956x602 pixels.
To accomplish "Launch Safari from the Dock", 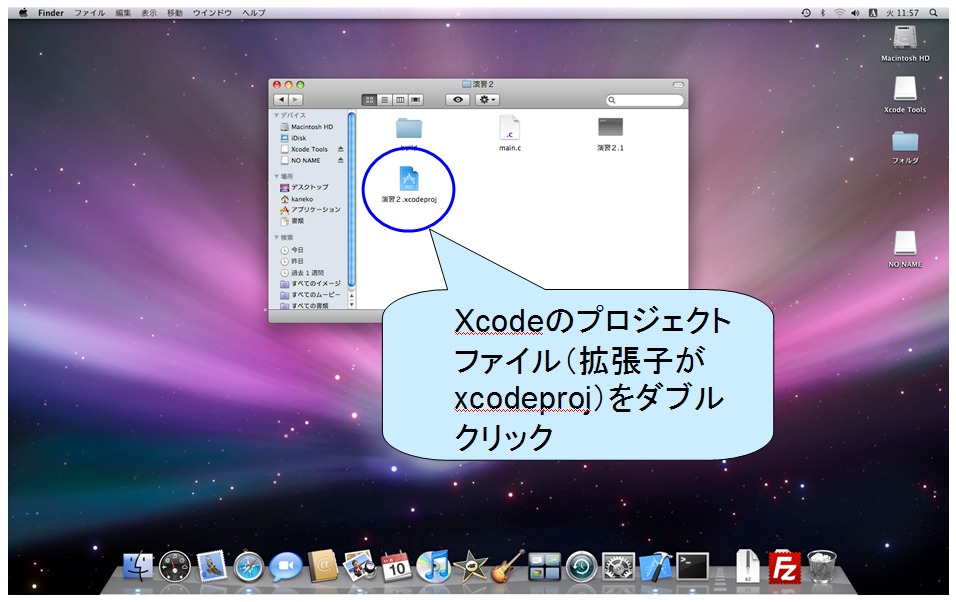I will coord(249,567).
